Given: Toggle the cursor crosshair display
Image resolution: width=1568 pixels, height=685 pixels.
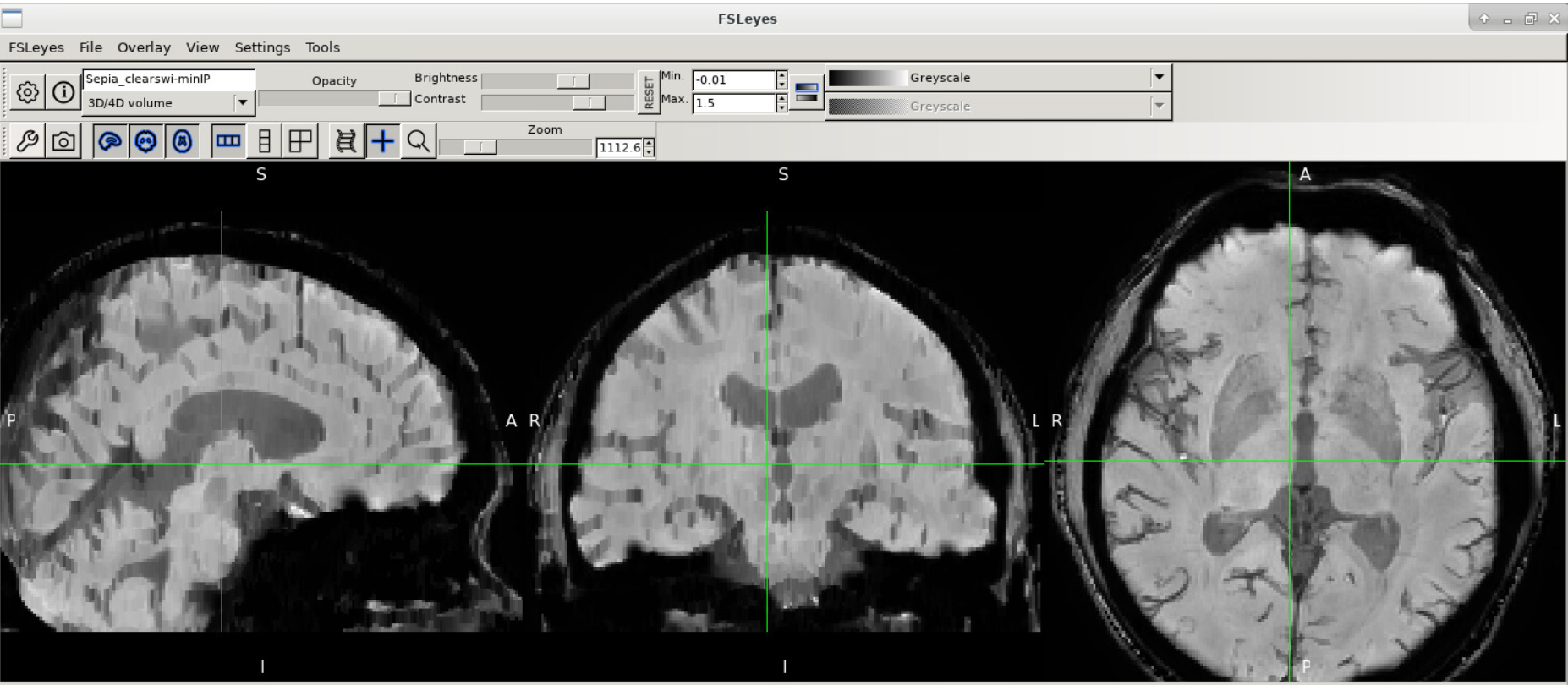Looking at the screenshot, I should pyautogui.click(x=382, y=141).
